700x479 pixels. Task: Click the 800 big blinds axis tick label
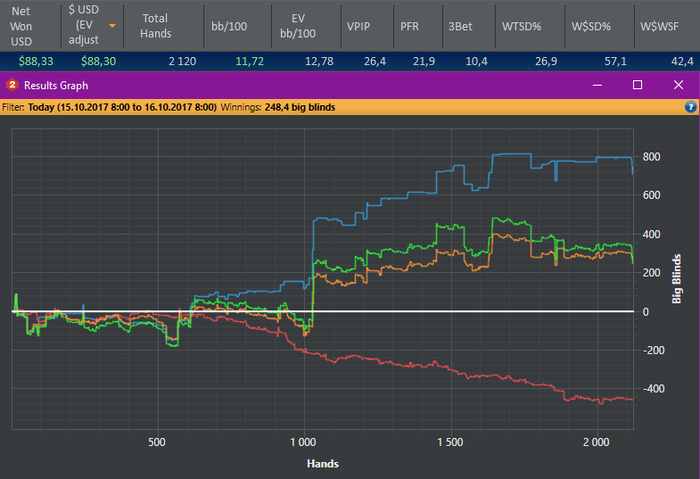pyautogui.click(x=651, y=157)
